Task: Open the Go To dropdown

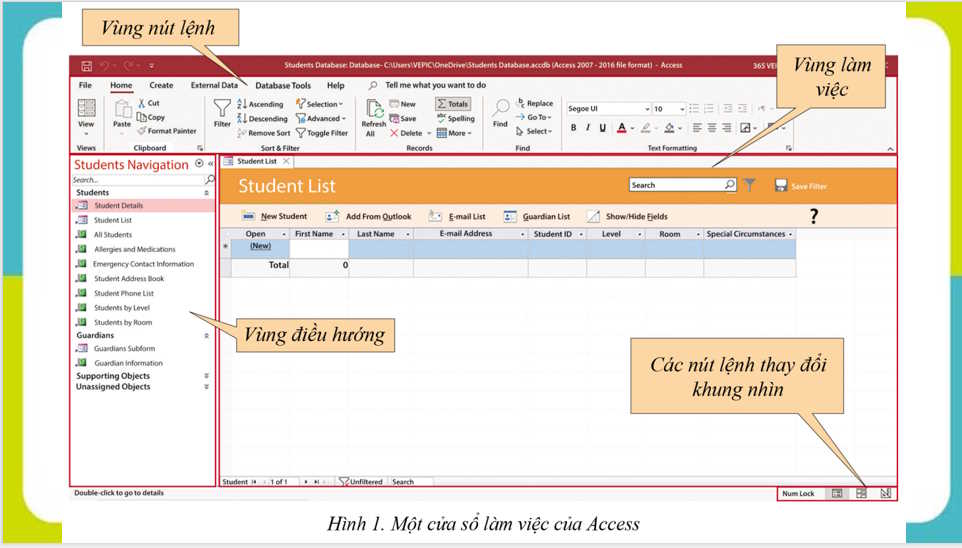Action: point(534,117)
